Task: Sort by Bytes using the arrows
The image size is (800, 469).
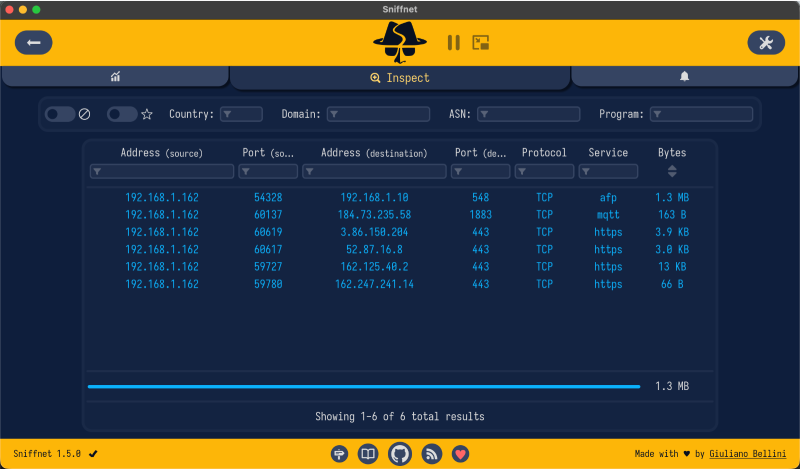Action: 672,171
